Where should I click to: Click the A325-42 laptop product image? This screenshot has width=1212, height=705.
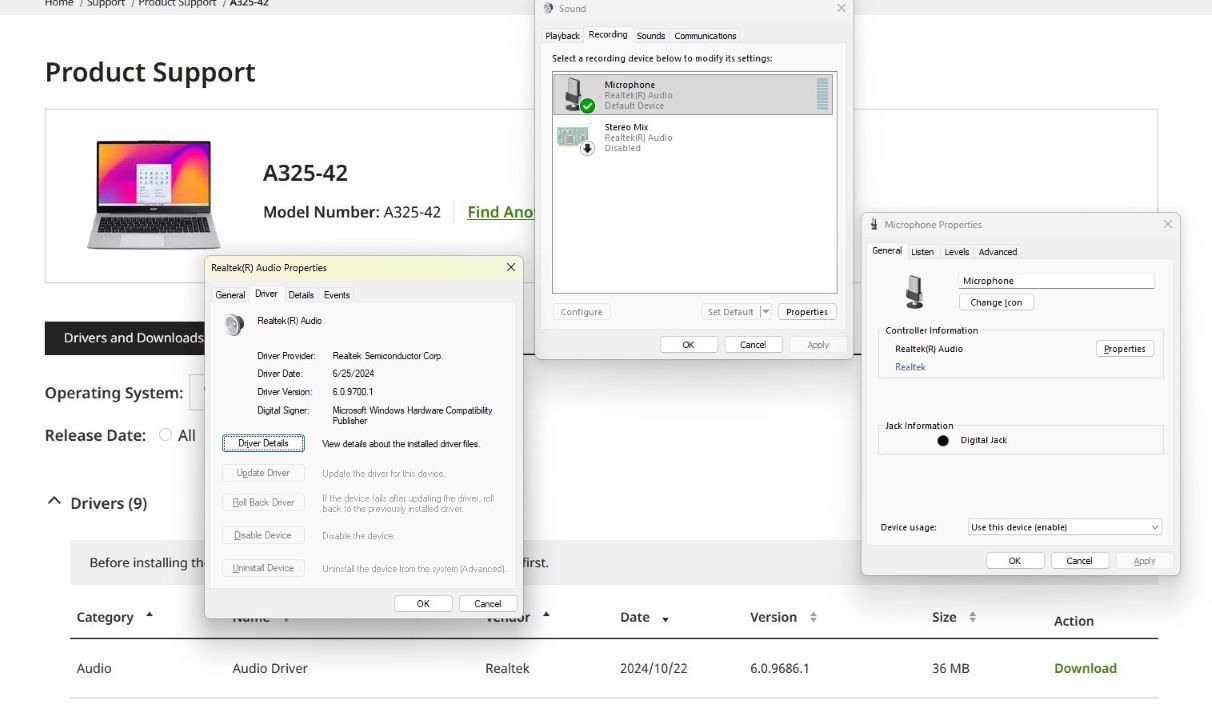[x=153, y=194]
